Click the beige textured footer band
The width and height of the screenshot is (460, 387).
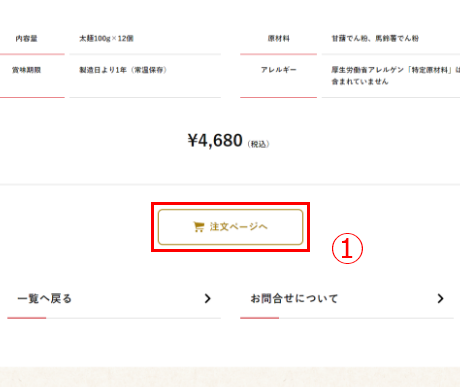pyautogui.click(x=230, y=377)
